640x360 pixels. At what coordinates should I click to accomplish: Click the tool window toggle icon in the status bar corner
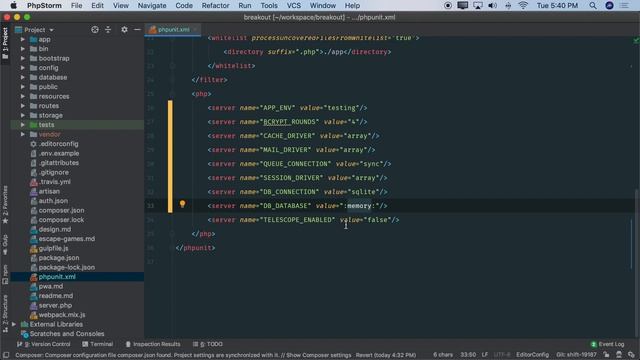click(x=6, y=355)
